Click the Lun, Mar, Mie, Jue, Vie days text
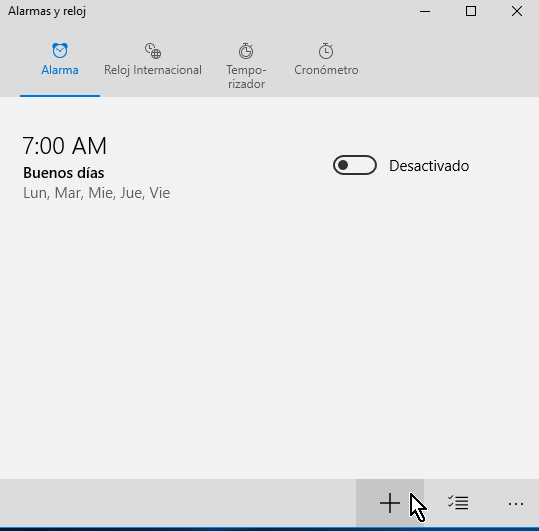Screen dimensions: 539x531 (97, 193)
